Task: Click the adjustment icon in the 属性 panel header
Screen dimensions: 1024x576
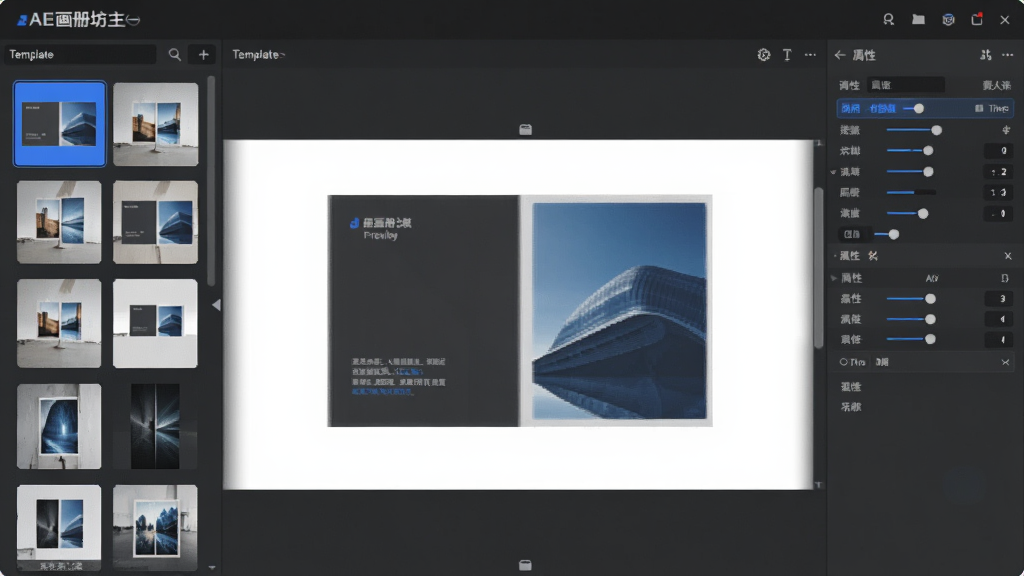Action: pos(985,56)
